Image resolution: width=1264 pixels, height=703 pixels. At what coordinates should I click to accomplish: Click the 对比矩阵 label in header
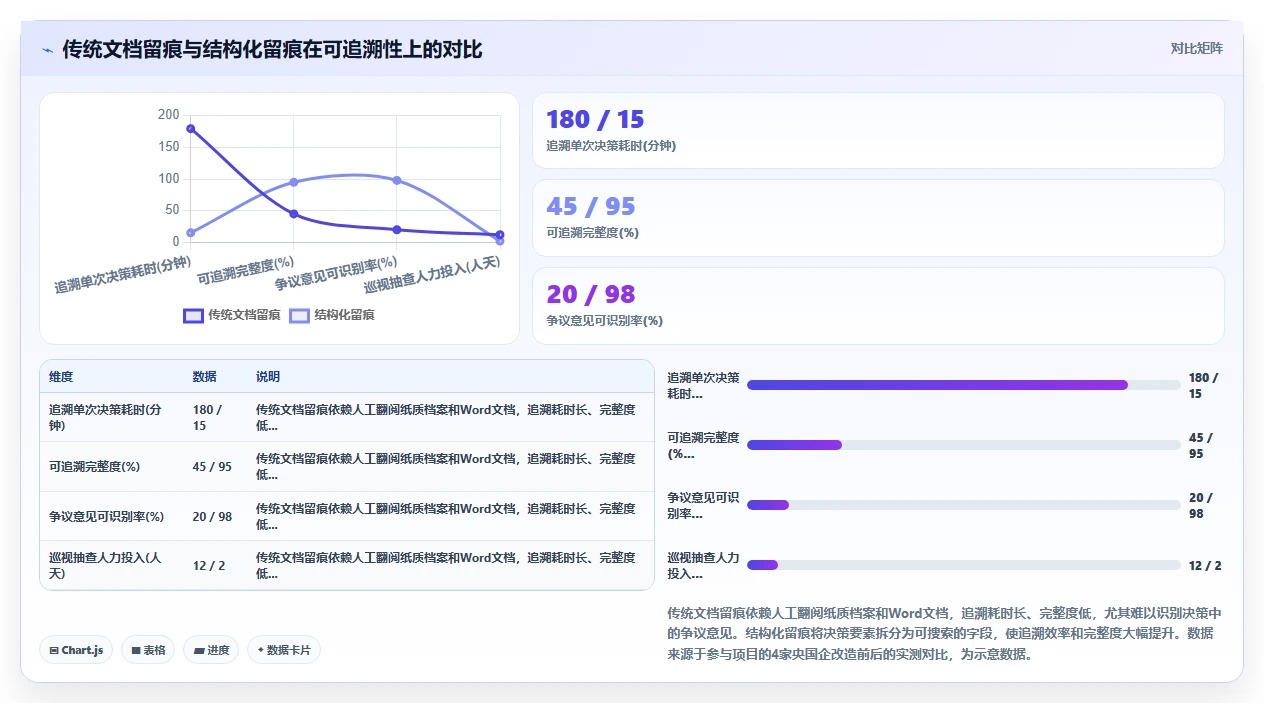1196,48
